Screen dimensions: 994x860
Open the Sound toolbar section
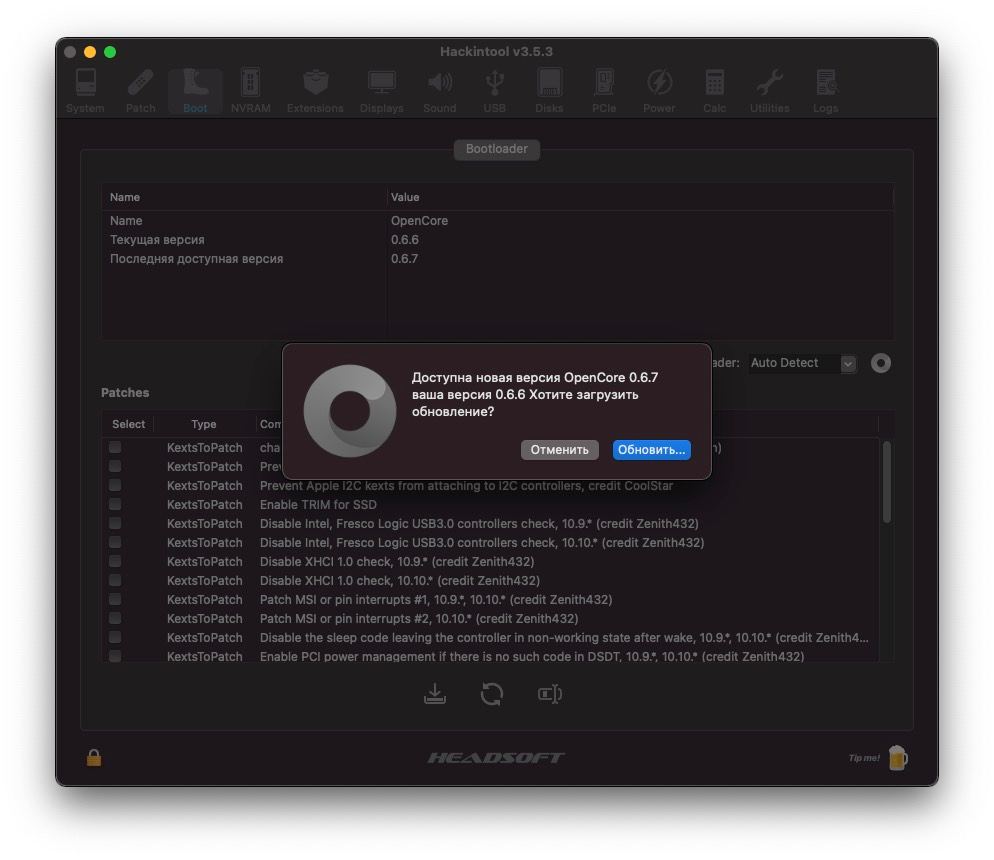coord(439,91)
